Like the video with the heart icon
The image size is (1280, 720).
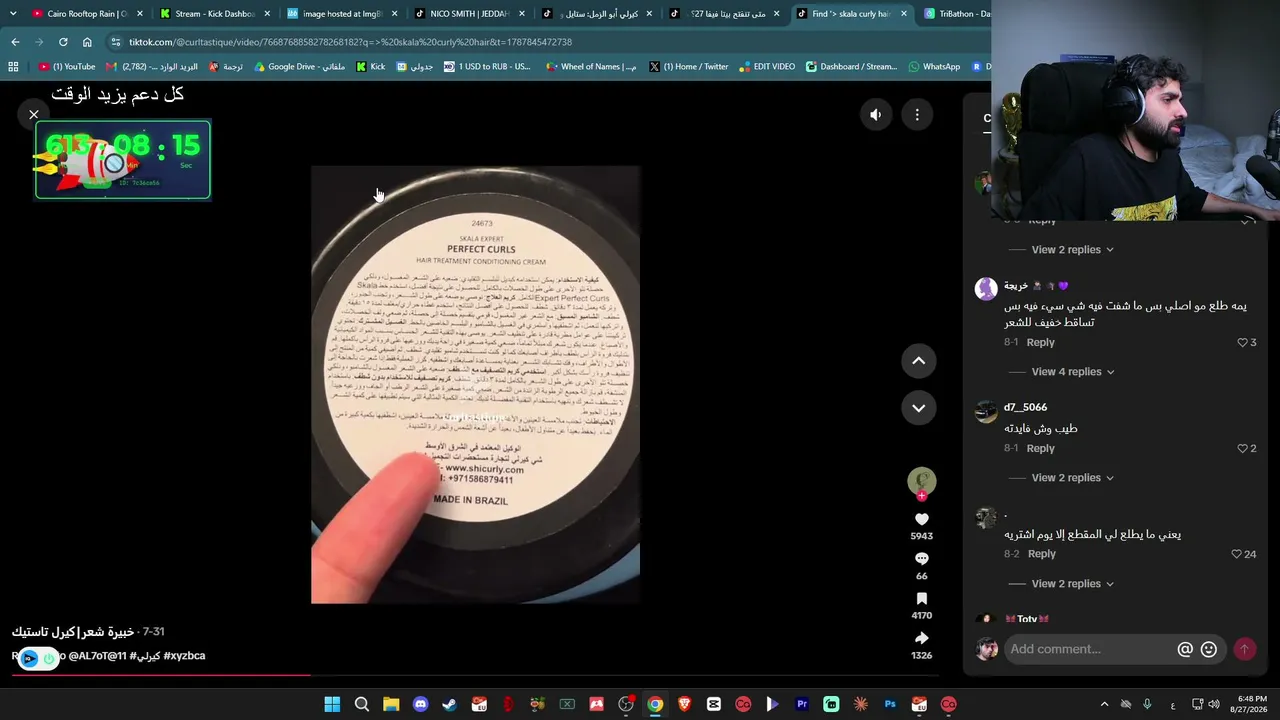point(922,519)
